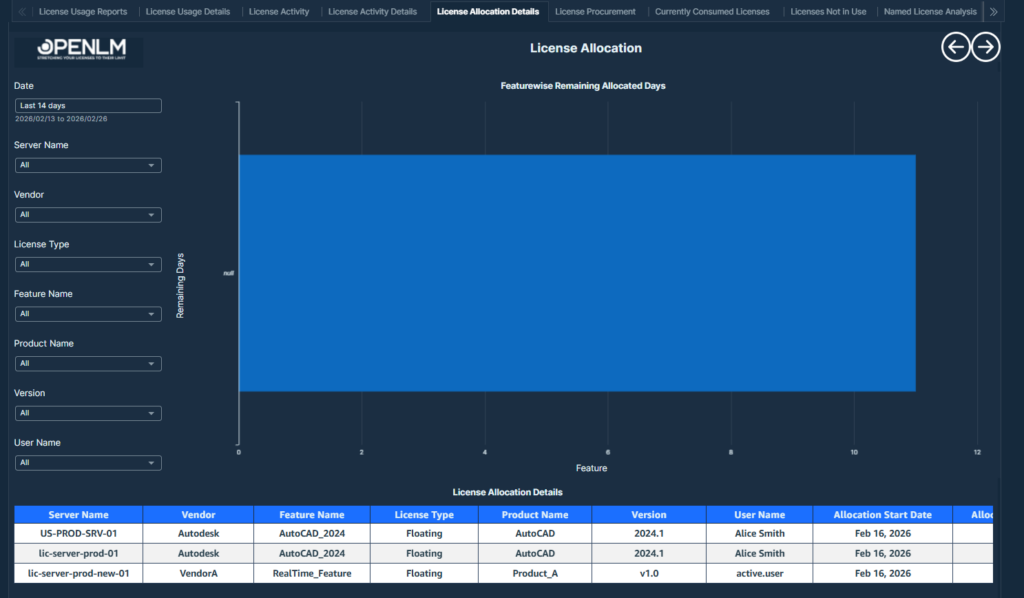1024x598 pixels.
Task: Click the next page right arrow icon
Action: pyautogui.click(x=986, y=47)
